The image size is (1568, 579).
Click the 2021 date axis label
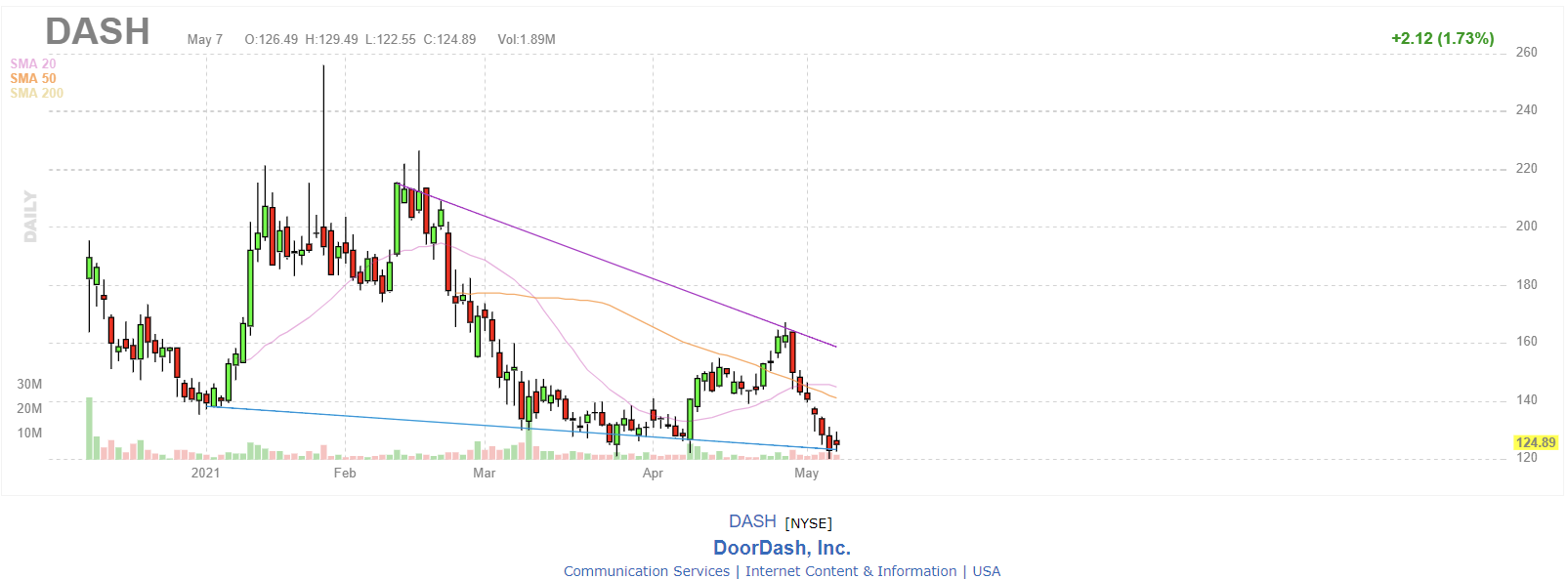[x=205, y=473]
